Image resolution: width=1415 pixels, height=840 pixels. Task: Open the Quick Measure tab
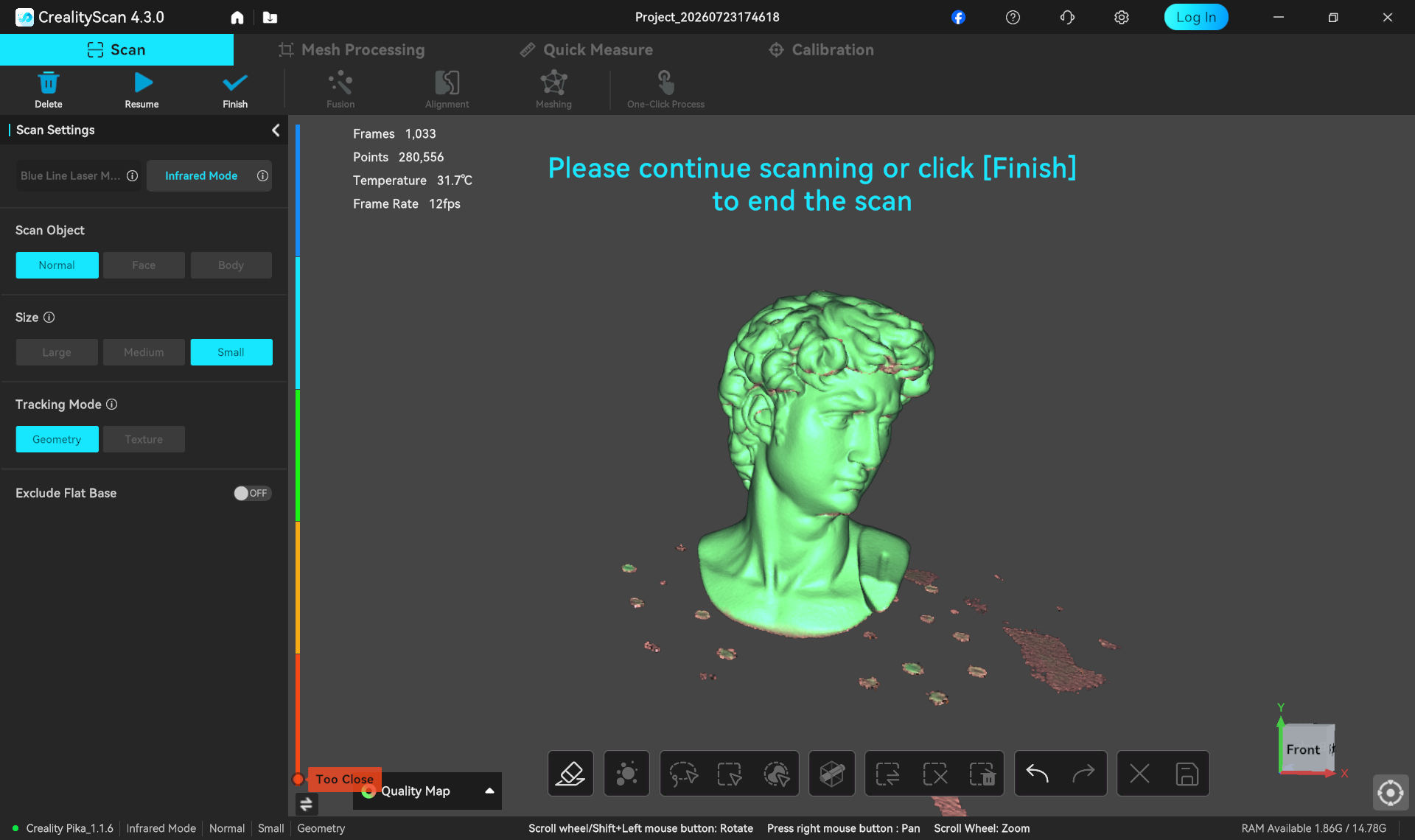pyautogui.click(x=587, y=49)
